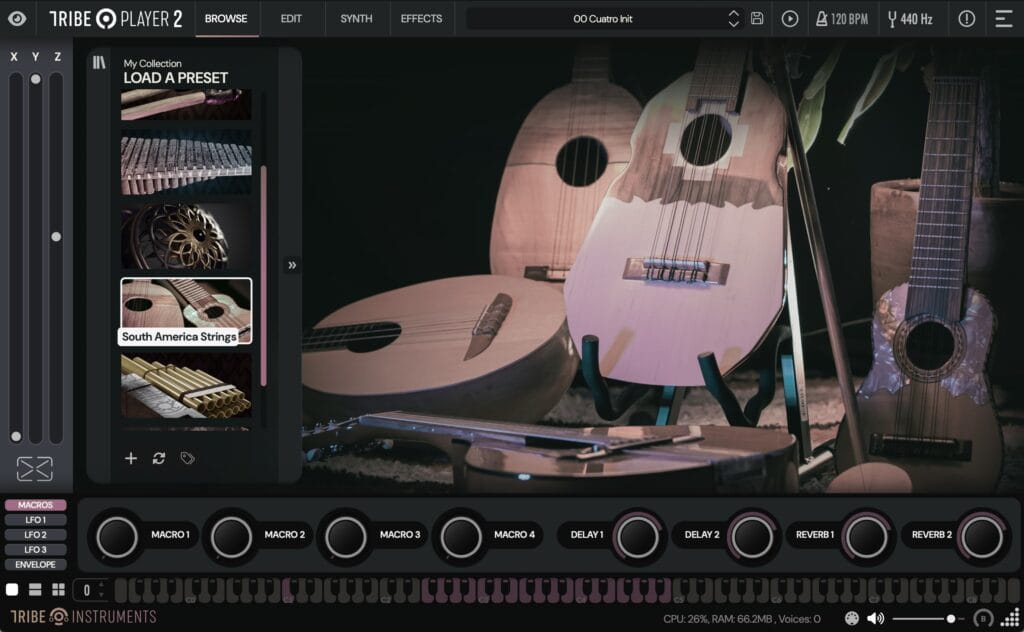
Task: Click the CPU and RAM status text
Action: pos(742,618)
